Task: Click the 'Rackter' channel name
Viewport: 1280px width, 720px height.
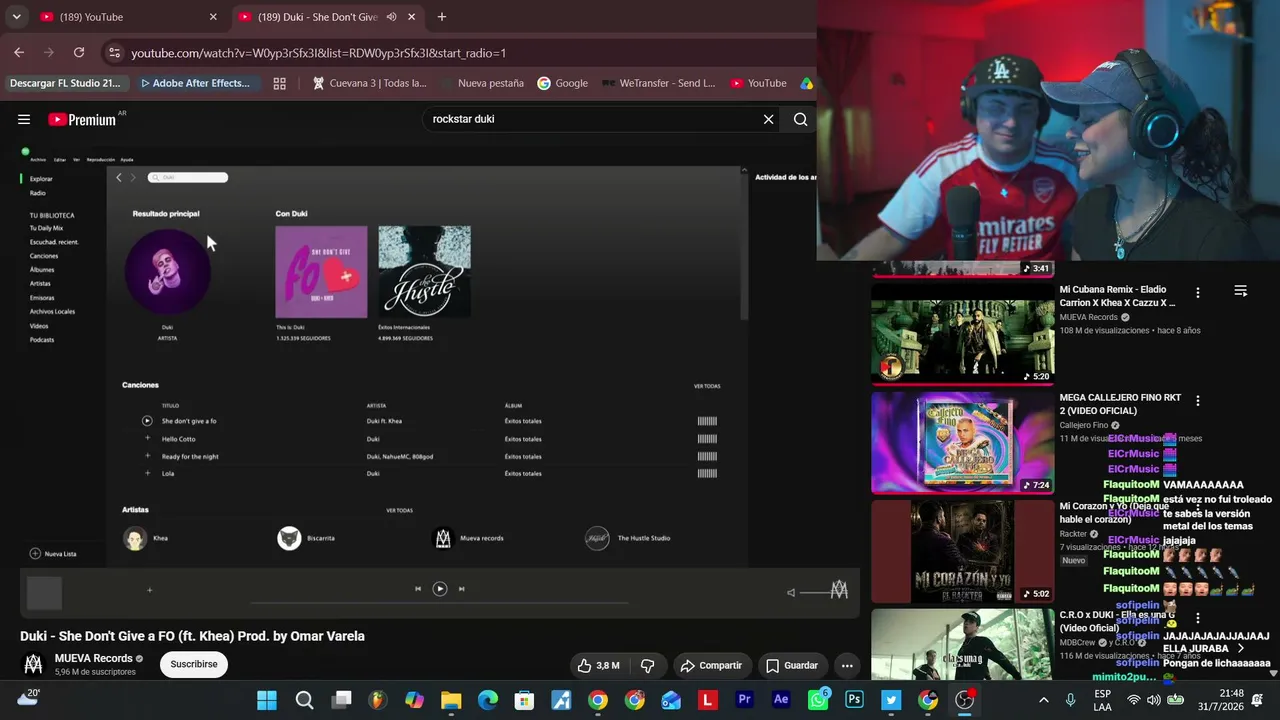Action: pos(1073,534)
